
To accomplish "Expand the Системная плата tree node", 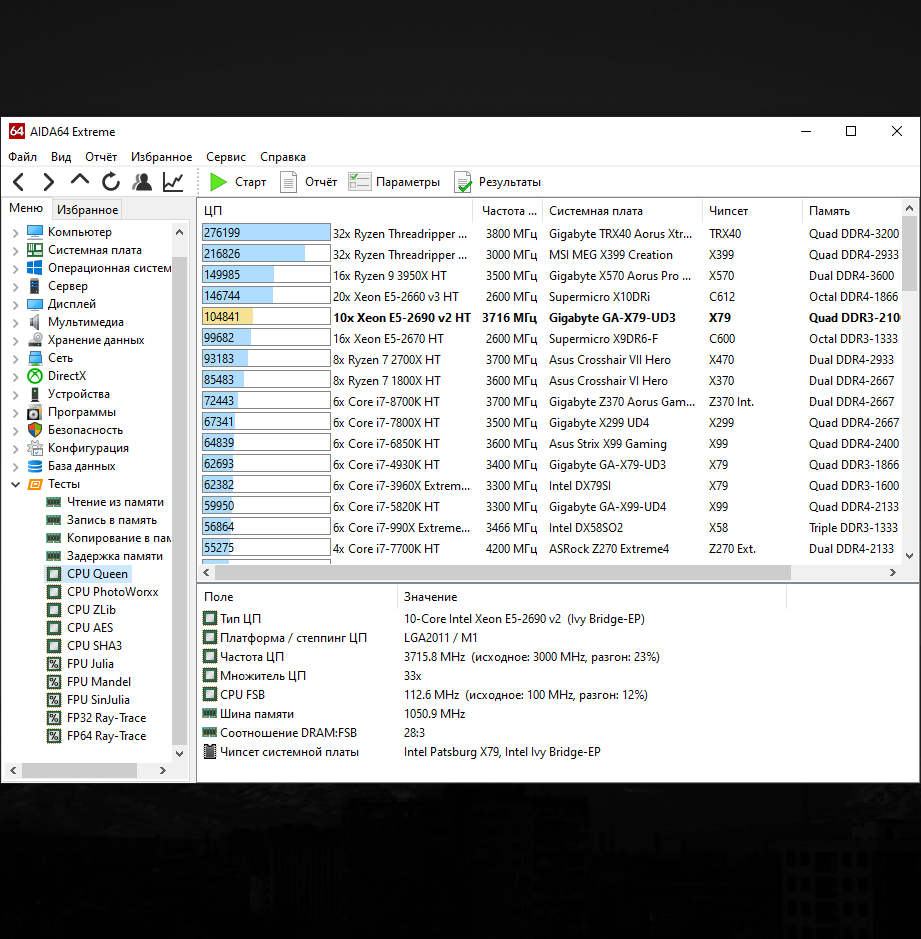I will (16, 250).
